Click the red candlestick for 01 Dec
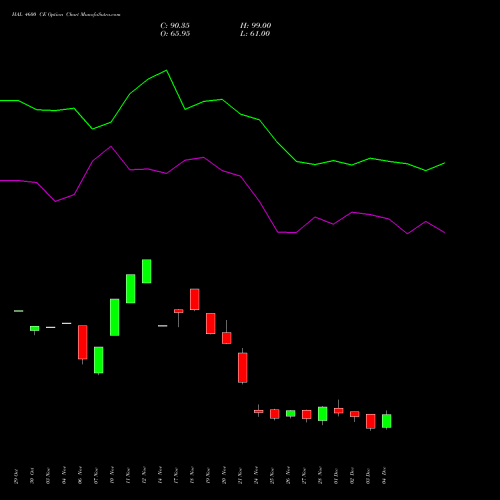Screen dimensions: 500x500 click(339, 410)
